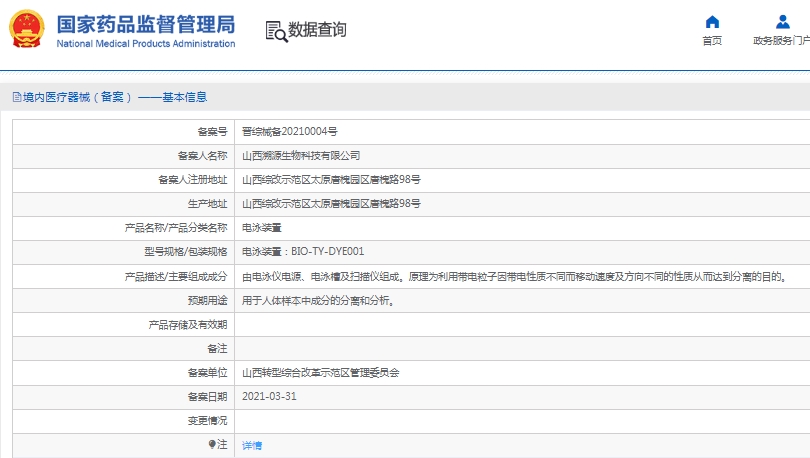Click the 变更情况 label cell
Screen dimensions: 810x458
click(123, 421)
